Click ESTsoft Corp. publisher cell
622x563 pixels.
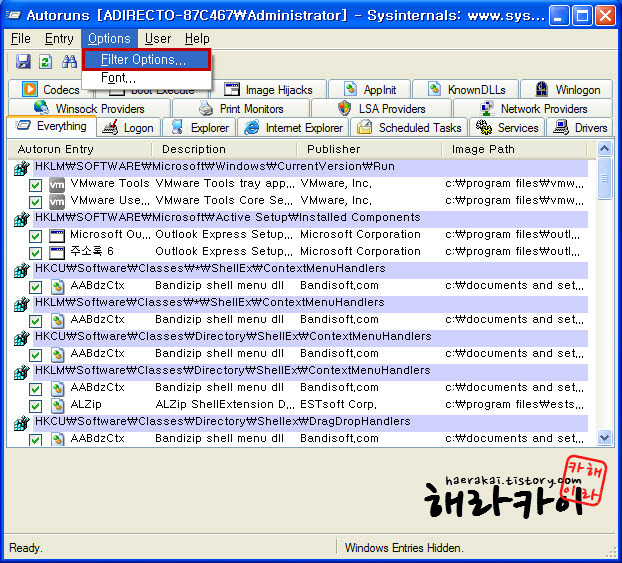[x=338, y=404]
